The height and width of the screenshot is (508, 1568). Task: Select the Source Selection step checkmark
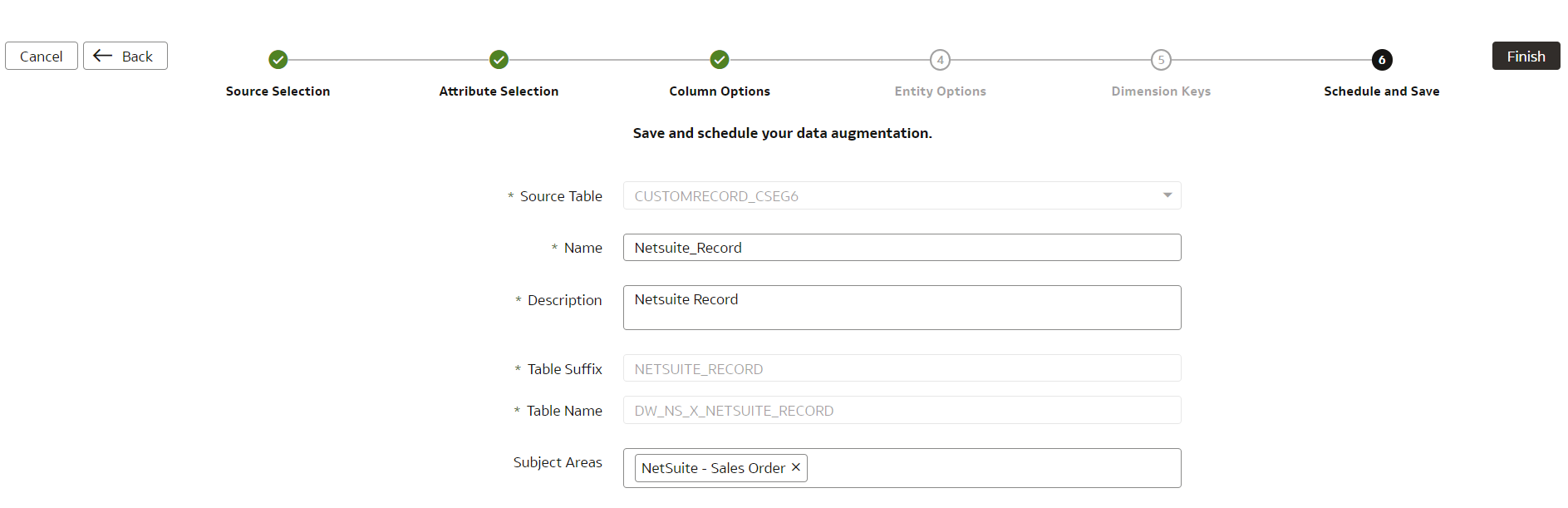click(278, 60)
